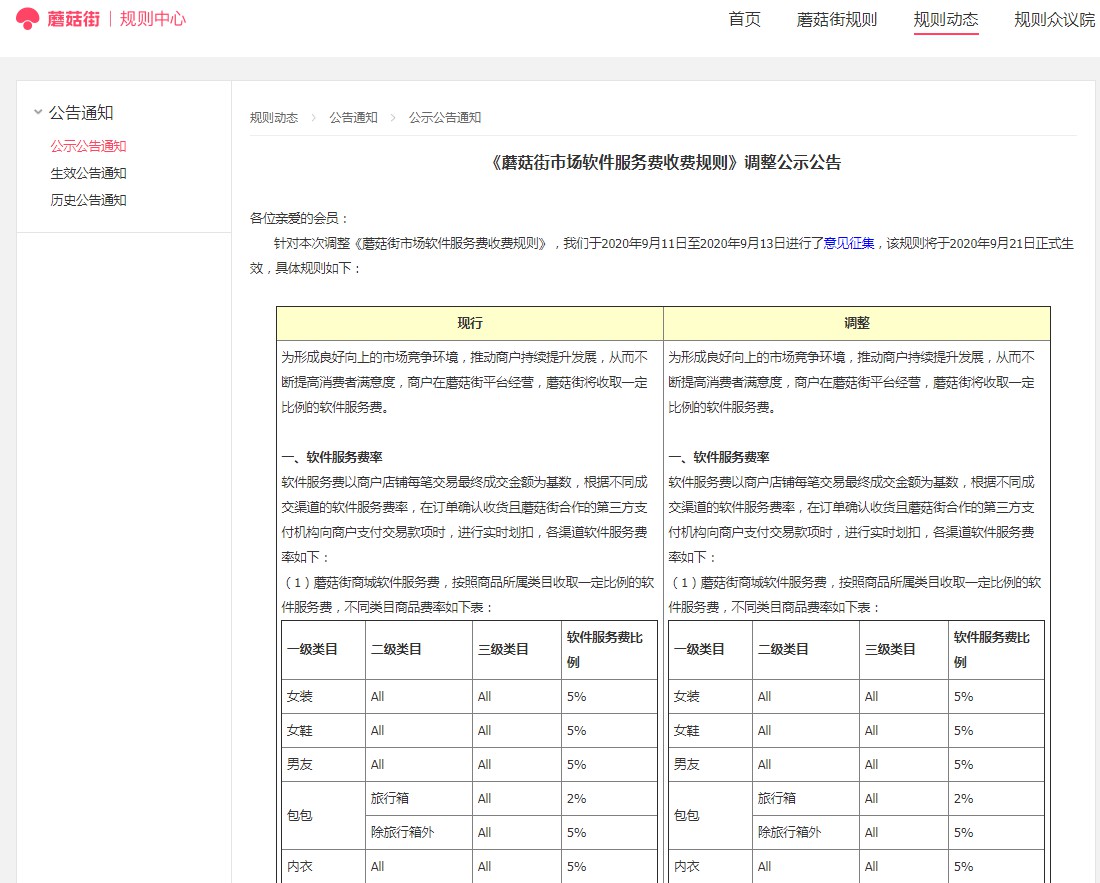
Task: Select 公告通知 sidebar section heading
Action: pyautogui.click(x=81, y=112)
